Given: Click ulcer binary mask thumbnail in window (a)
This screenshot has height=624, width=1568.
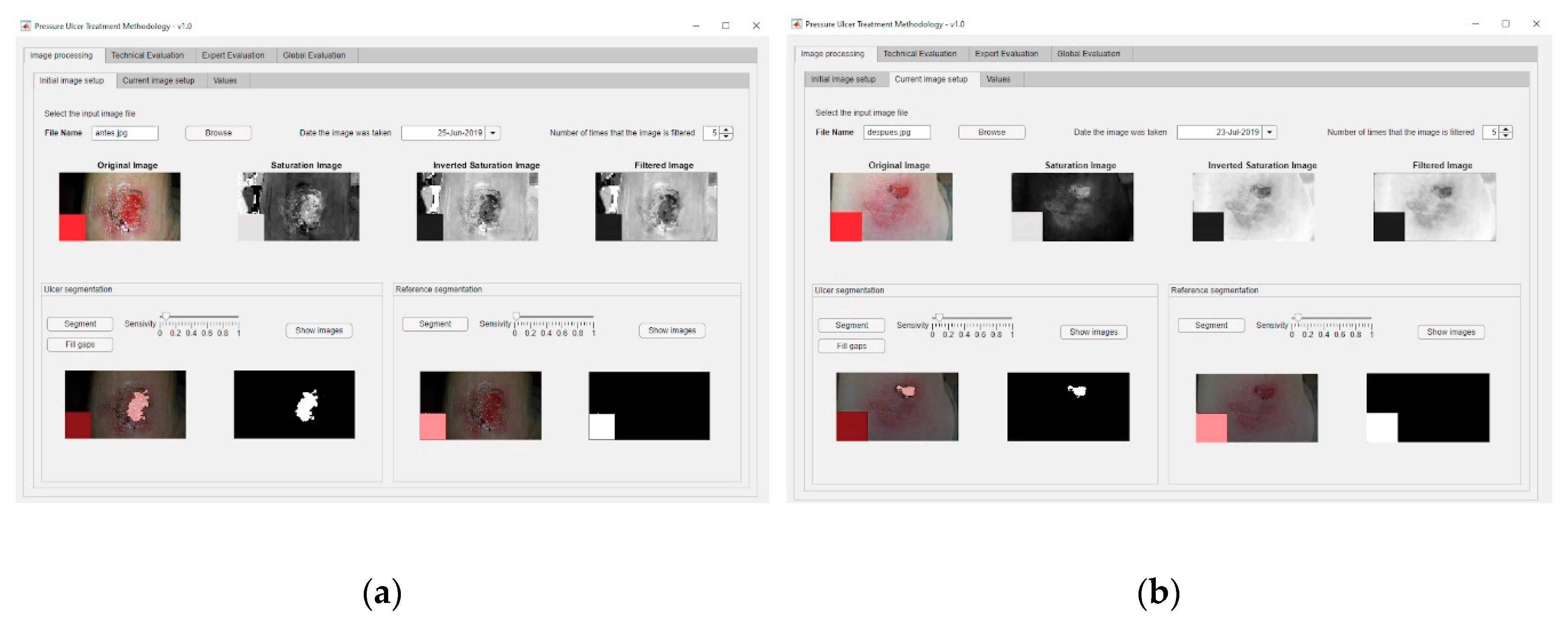Looking at the screenshot, I should point(295,404).
